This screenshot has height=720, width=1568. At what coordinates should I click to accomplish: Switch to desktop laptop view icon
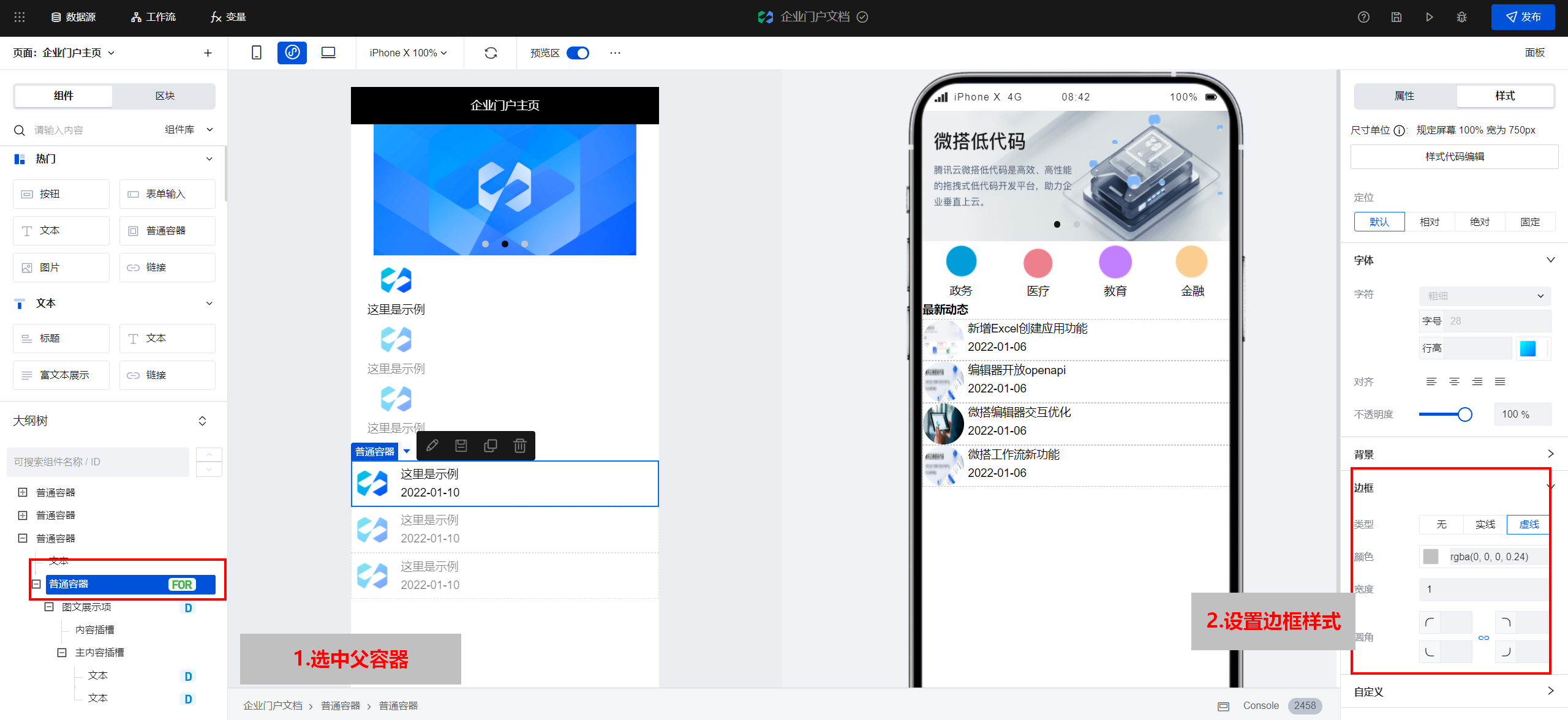click(328, 53)
